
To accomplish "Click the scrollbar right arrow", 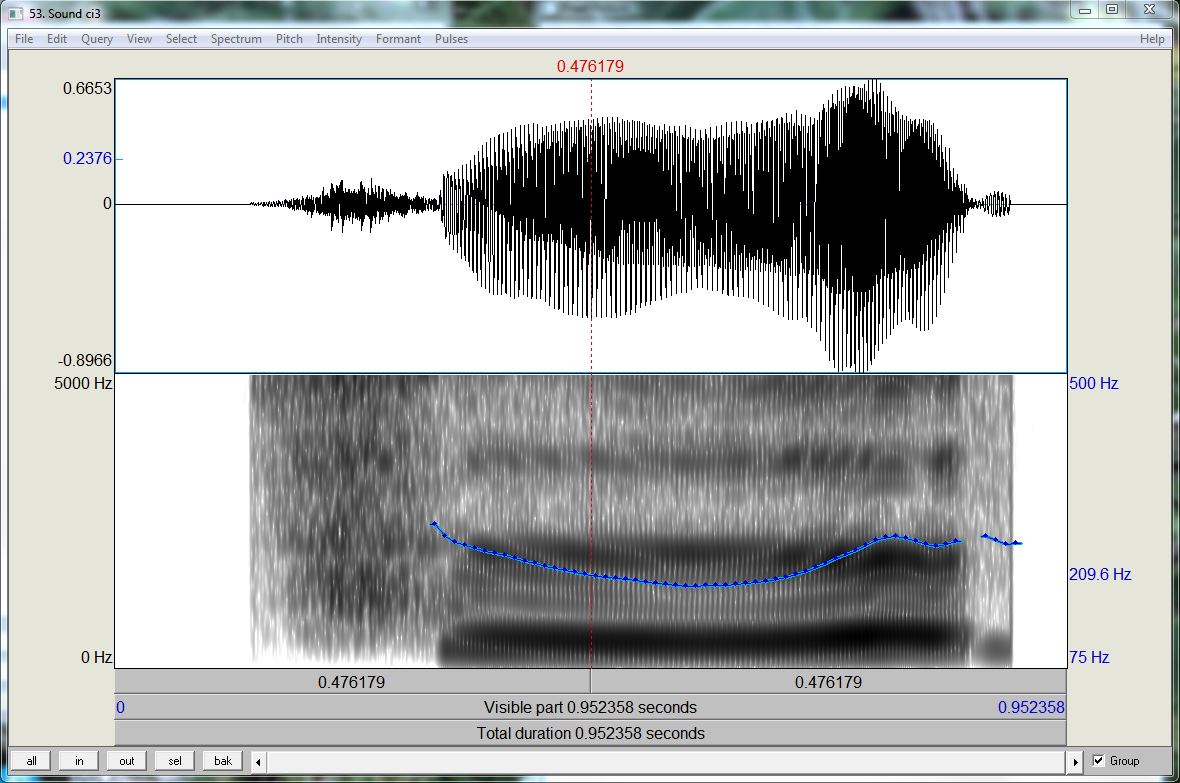I will [1075, 762].
